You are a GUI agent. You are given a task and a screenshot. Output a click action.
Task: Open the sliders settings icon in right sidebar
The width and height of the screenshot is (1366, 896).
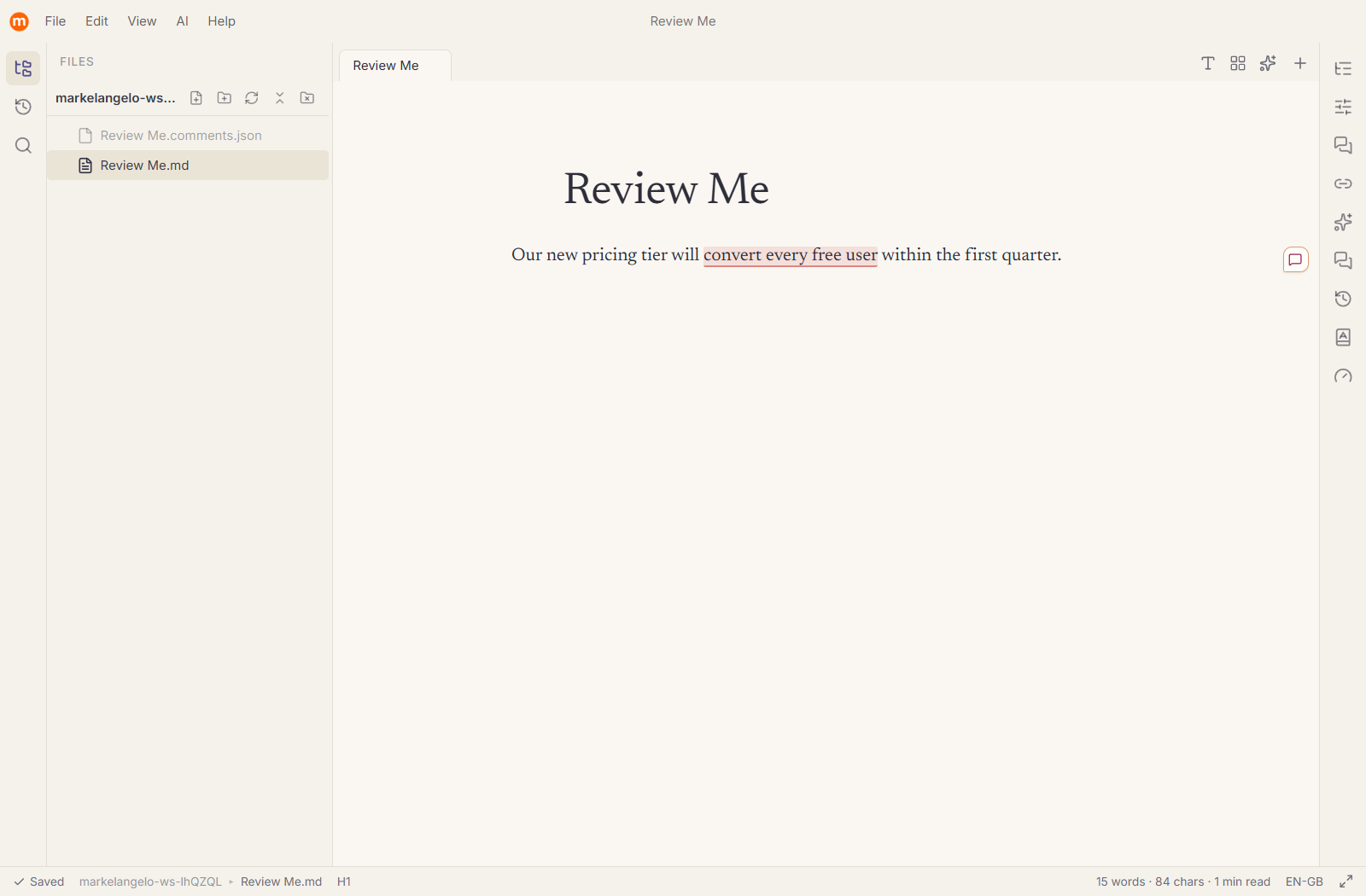[x=1343, y=107]
